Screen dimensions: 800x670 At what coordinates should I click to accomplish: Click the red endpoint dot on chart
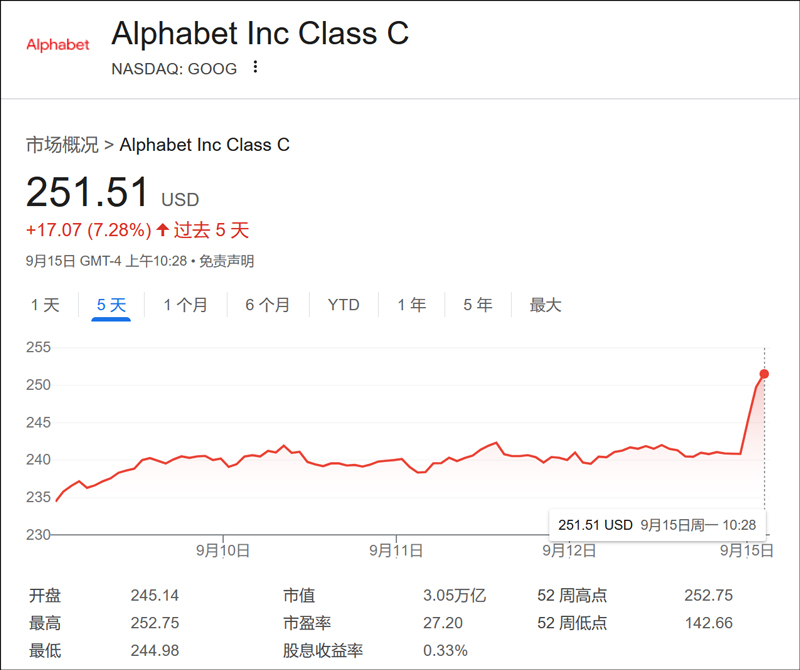tap(764, 374)
